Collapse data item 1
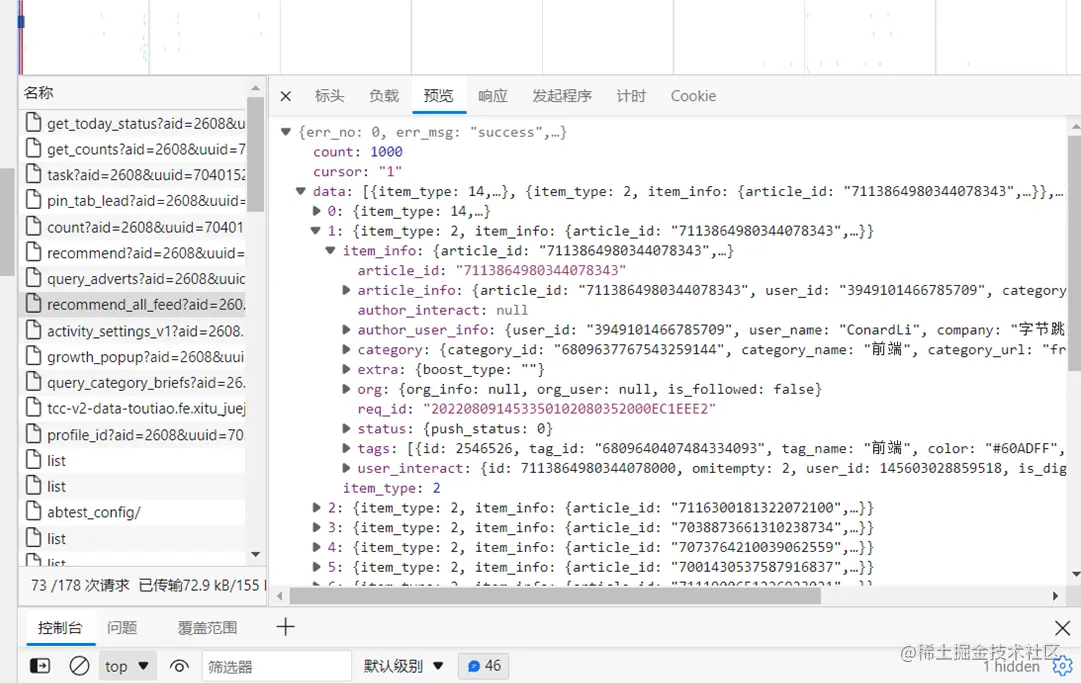 316,231
